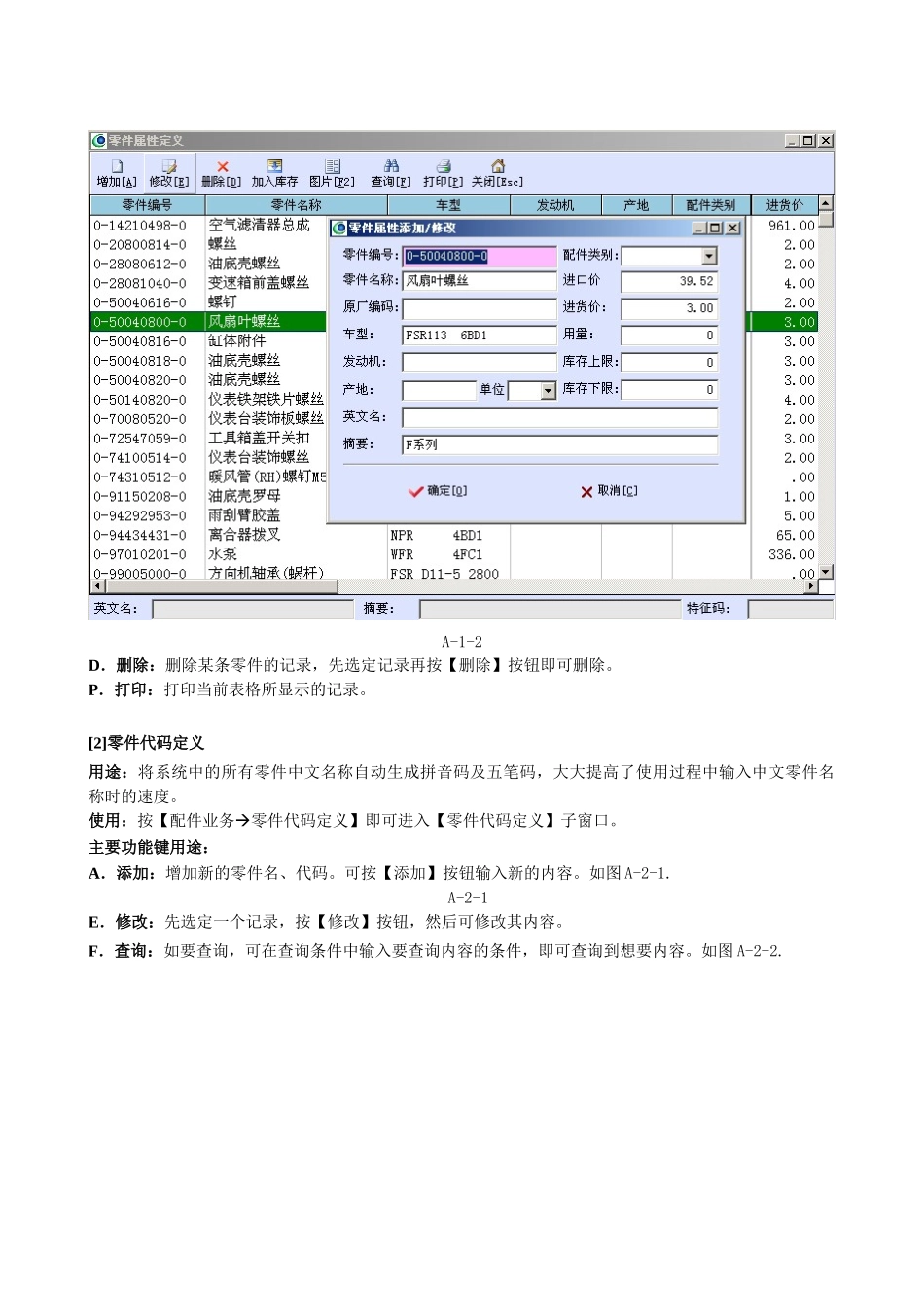Click the 原厂编码 input field

pos(479,307)
